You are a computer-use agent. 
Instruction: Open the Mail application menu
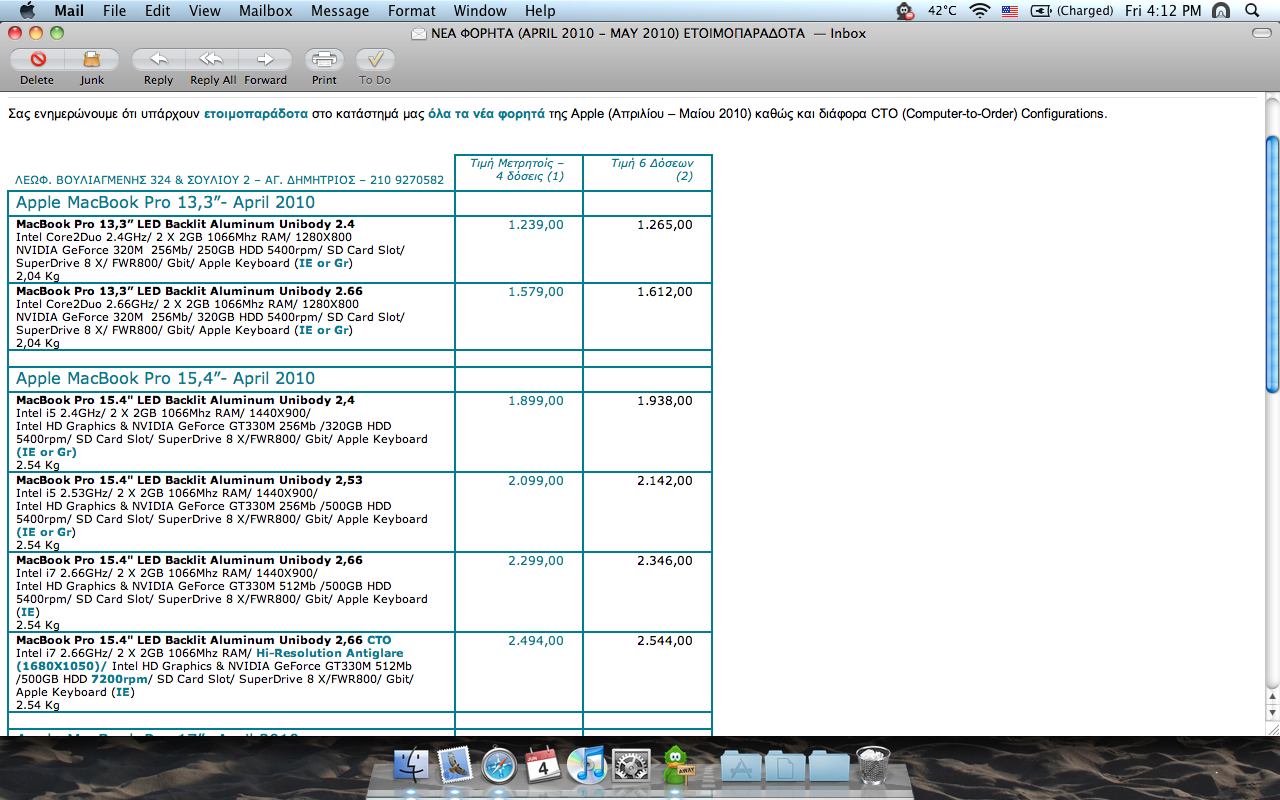point(68,10)
